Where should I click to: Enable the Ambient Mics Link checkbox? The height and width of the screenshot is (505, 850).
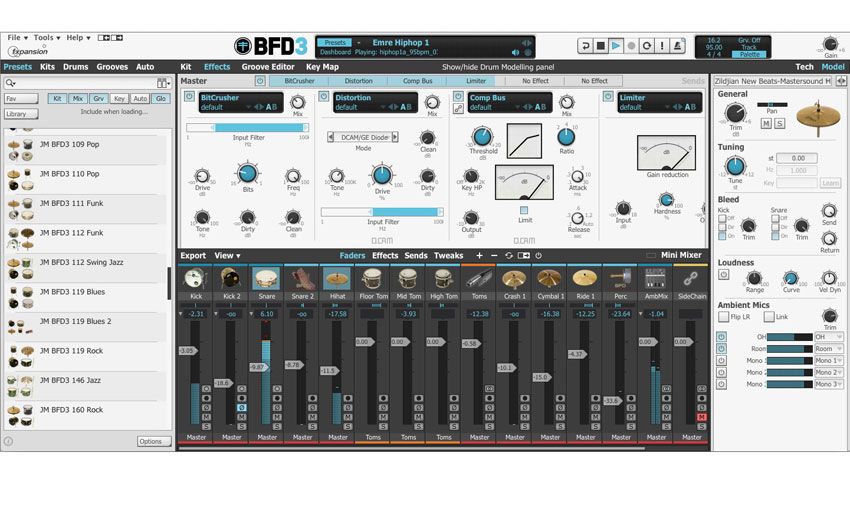(769, 317)
